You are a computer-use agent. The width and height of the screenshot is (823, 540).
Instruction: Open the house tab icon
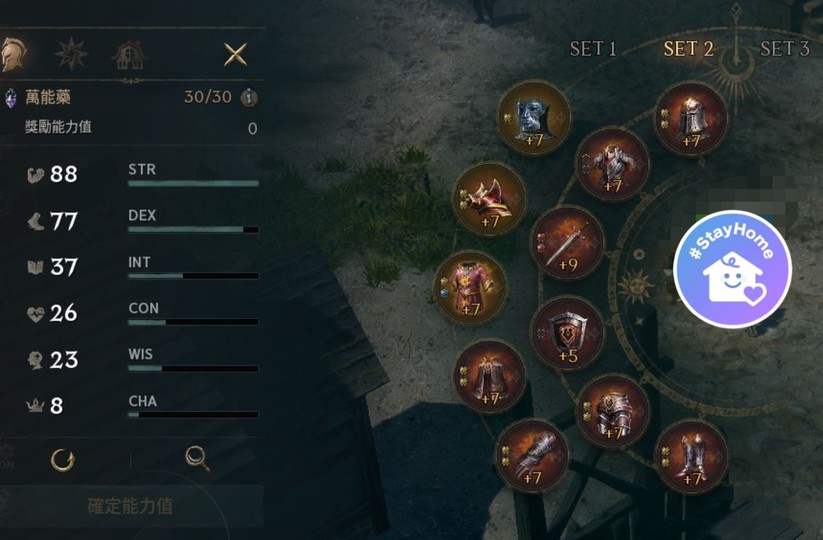coord(129,55)
